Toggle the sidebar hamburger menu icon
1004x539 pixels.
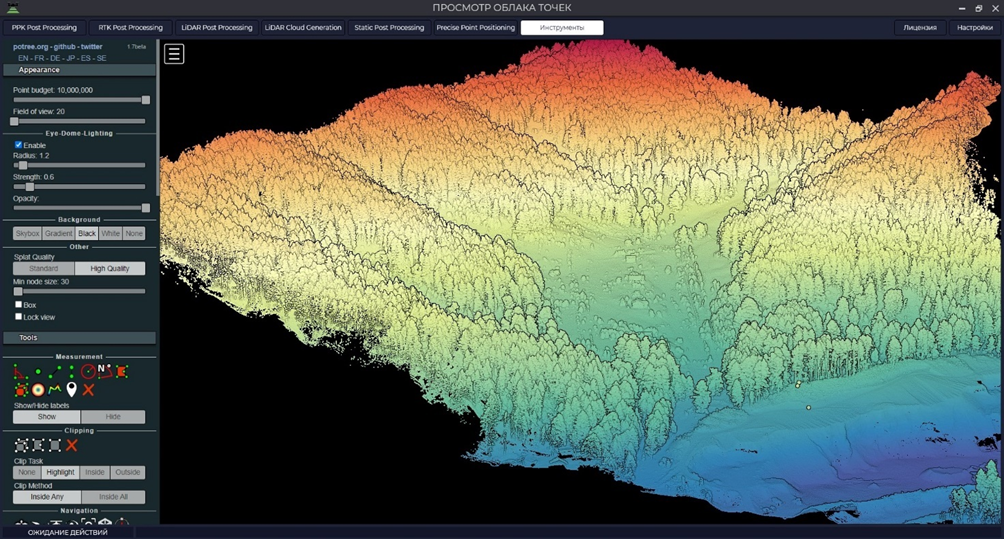click(x=174, y=54)
